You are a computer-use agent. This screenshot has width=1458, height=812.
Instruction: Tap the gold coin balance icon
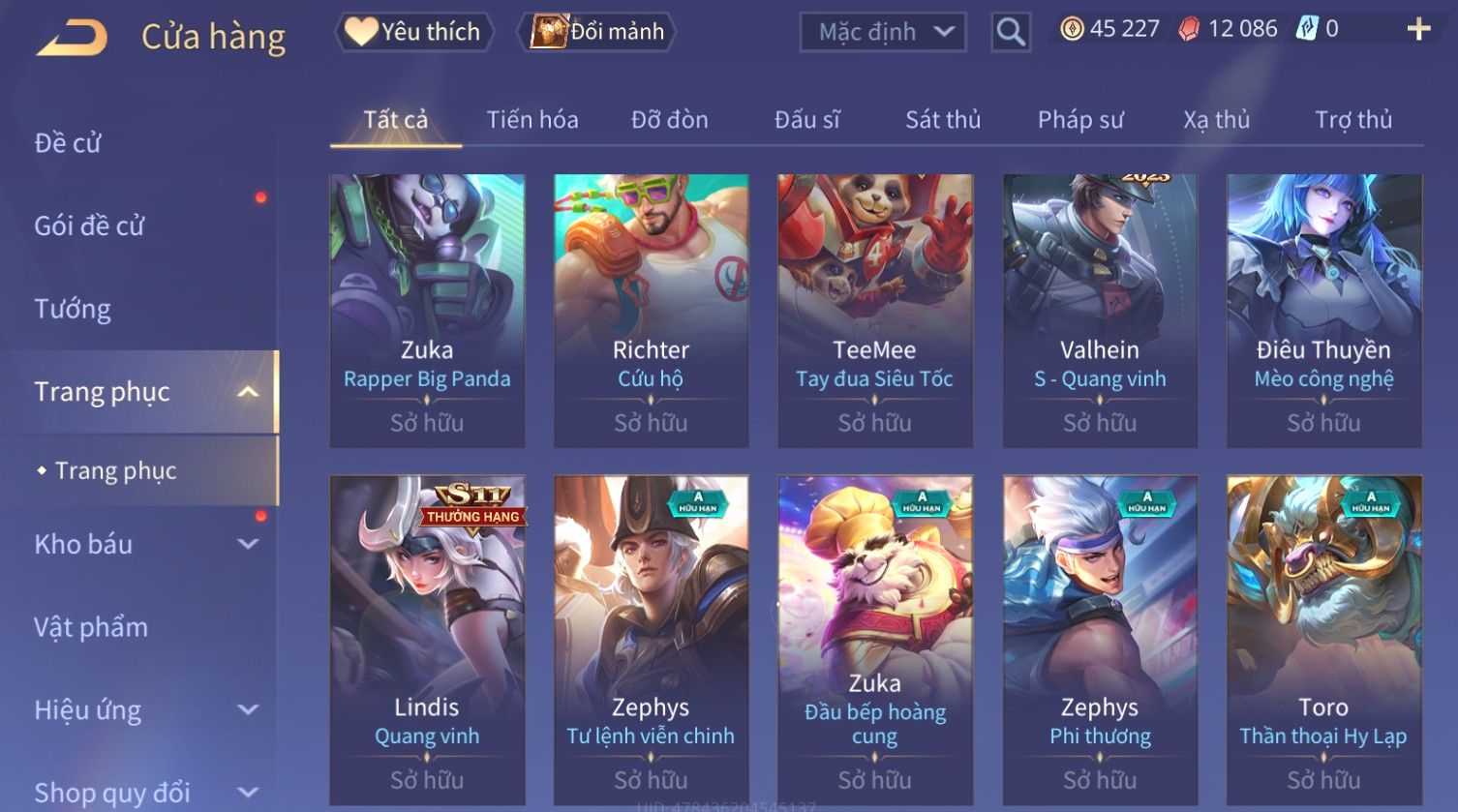[1072, 29]
